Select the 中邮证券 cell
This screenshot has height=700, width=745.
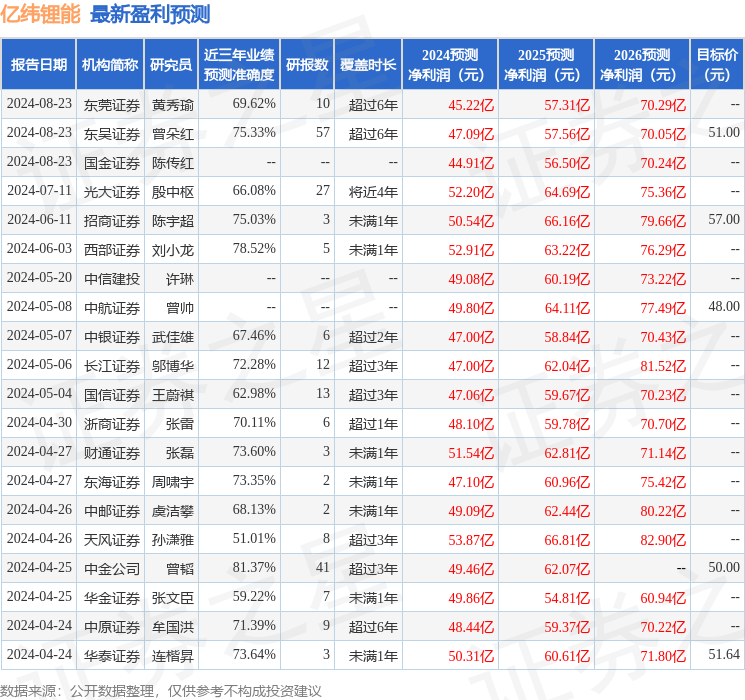pyautogui.click(x=112, y=511)
